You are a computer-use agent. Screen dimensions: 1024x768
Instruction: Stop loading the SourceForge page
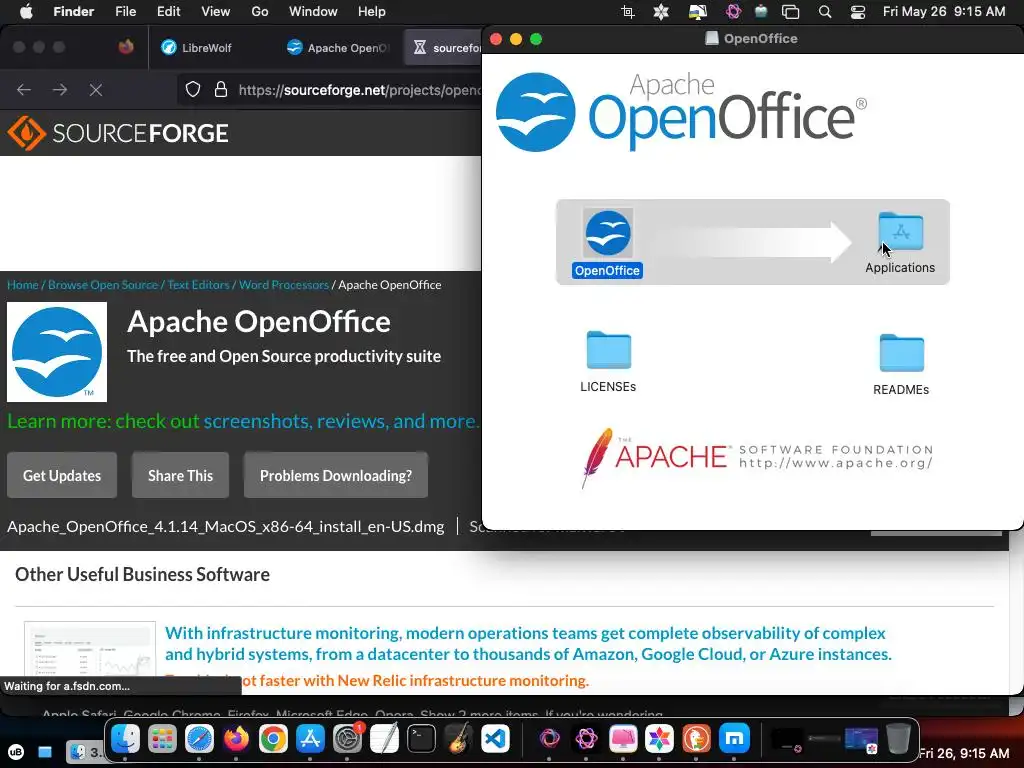(96, 89)
